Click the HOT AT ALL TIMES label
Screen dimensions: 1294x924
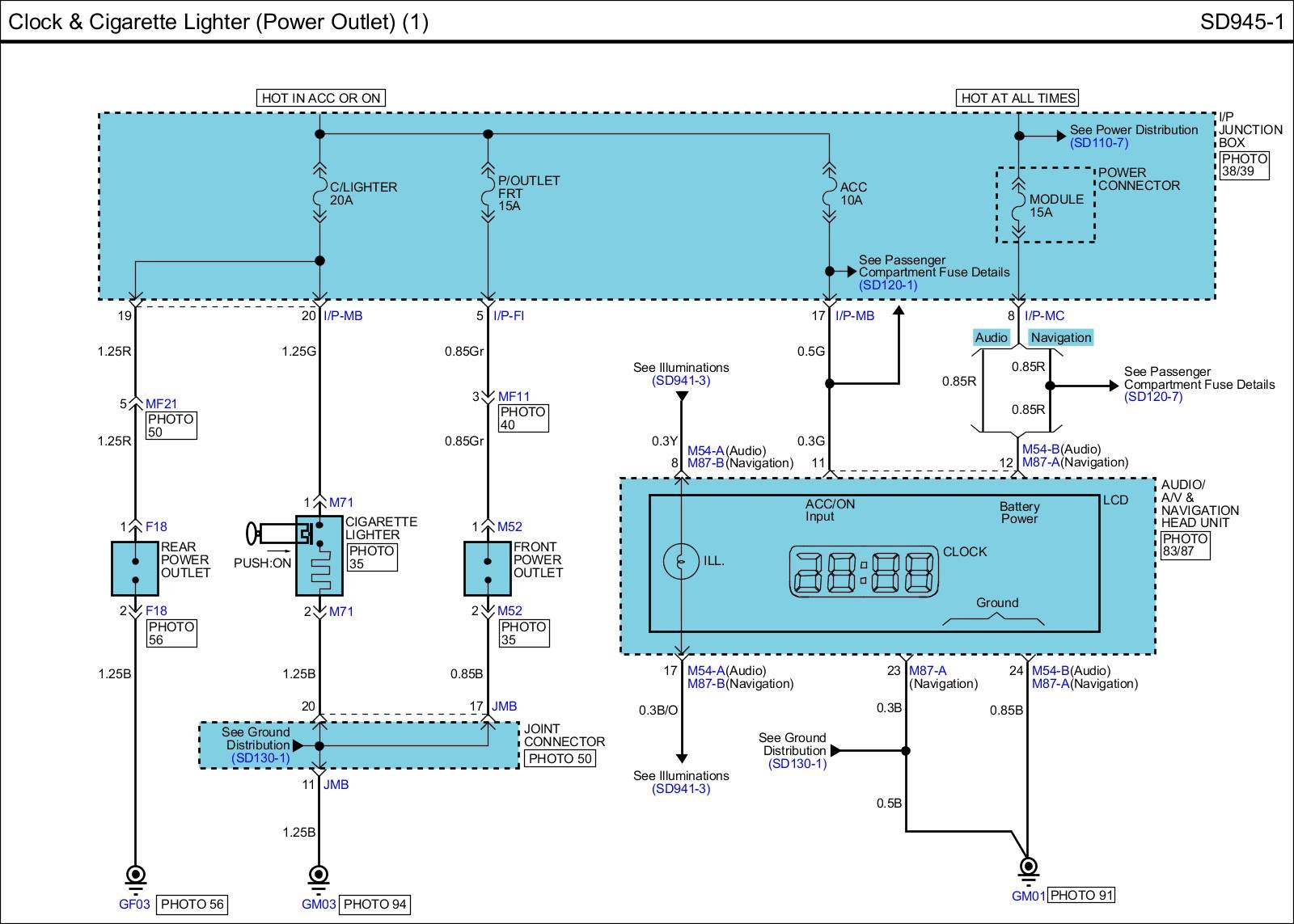1018,98
